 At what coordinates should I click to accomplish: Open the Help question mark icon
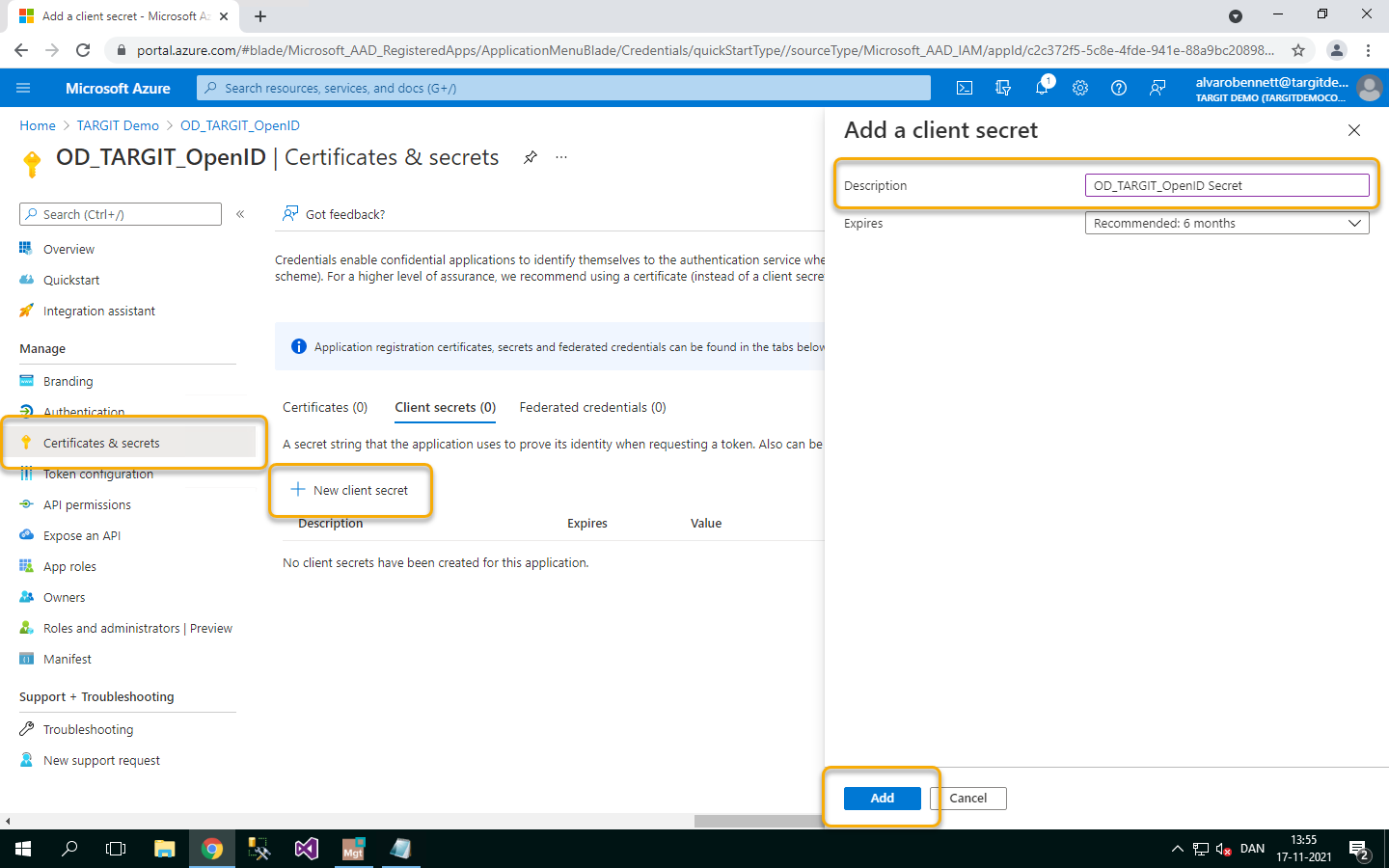tap(1119, 88)
